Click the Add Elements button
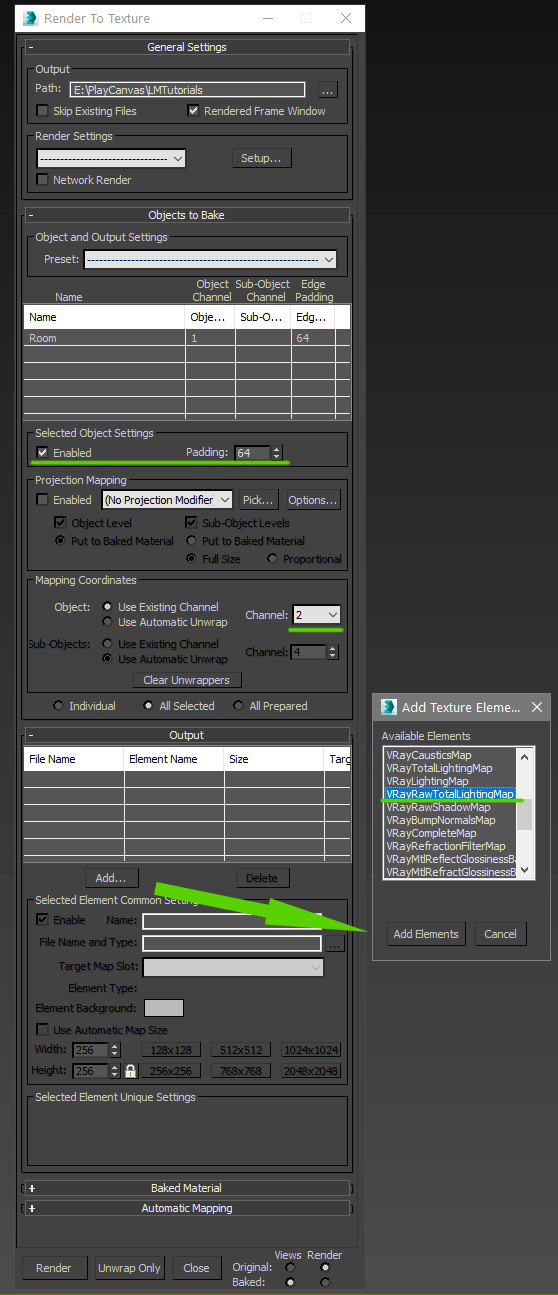 click(426, 934)
